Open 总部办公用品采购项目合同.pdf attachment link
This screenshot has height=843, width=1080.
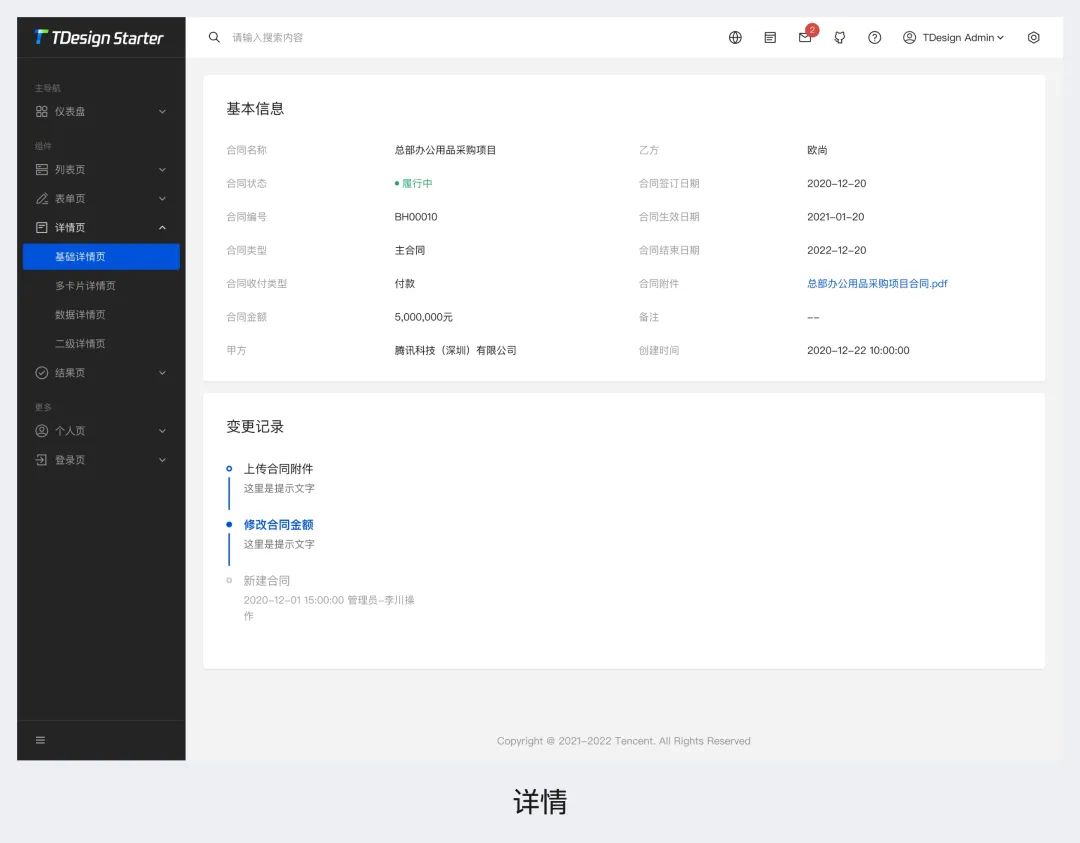877,283
